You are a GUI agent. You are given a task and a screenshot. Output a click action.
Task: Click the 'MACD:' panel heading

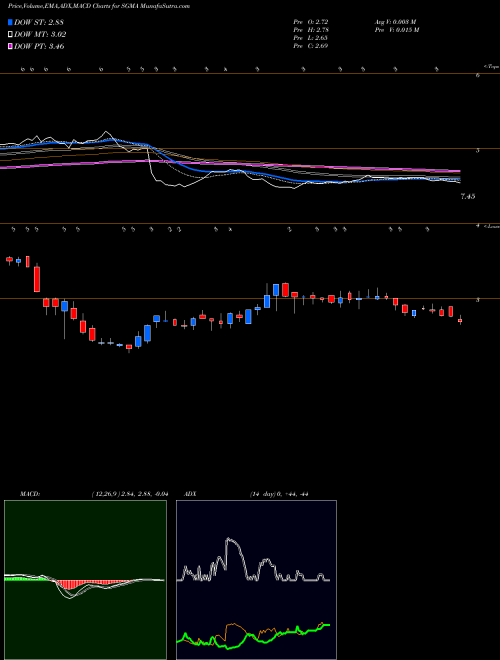(x=29, y=494)
